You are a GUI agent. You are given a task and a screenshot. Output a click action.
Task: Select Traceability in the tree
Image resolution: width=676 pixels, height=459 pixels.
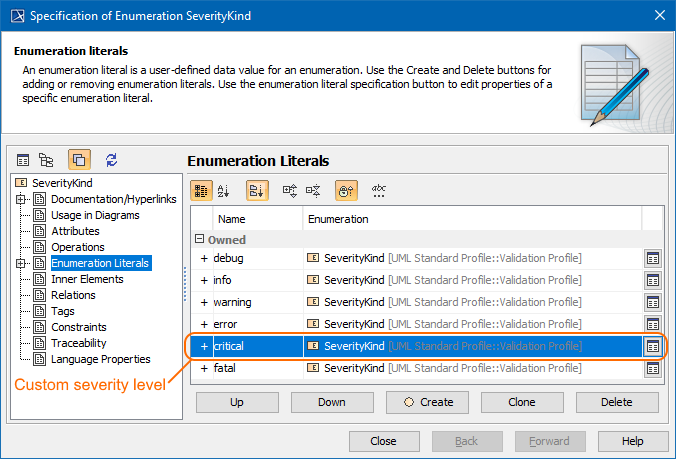tap(79, 343)
